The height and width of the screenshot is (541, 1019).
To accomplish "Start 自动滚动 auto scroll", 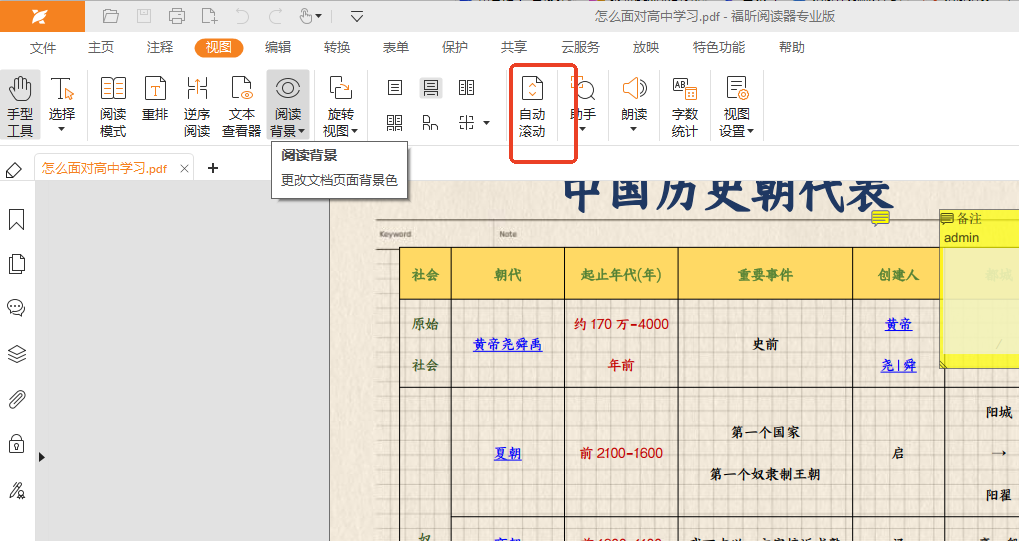I will coord(532,105).
